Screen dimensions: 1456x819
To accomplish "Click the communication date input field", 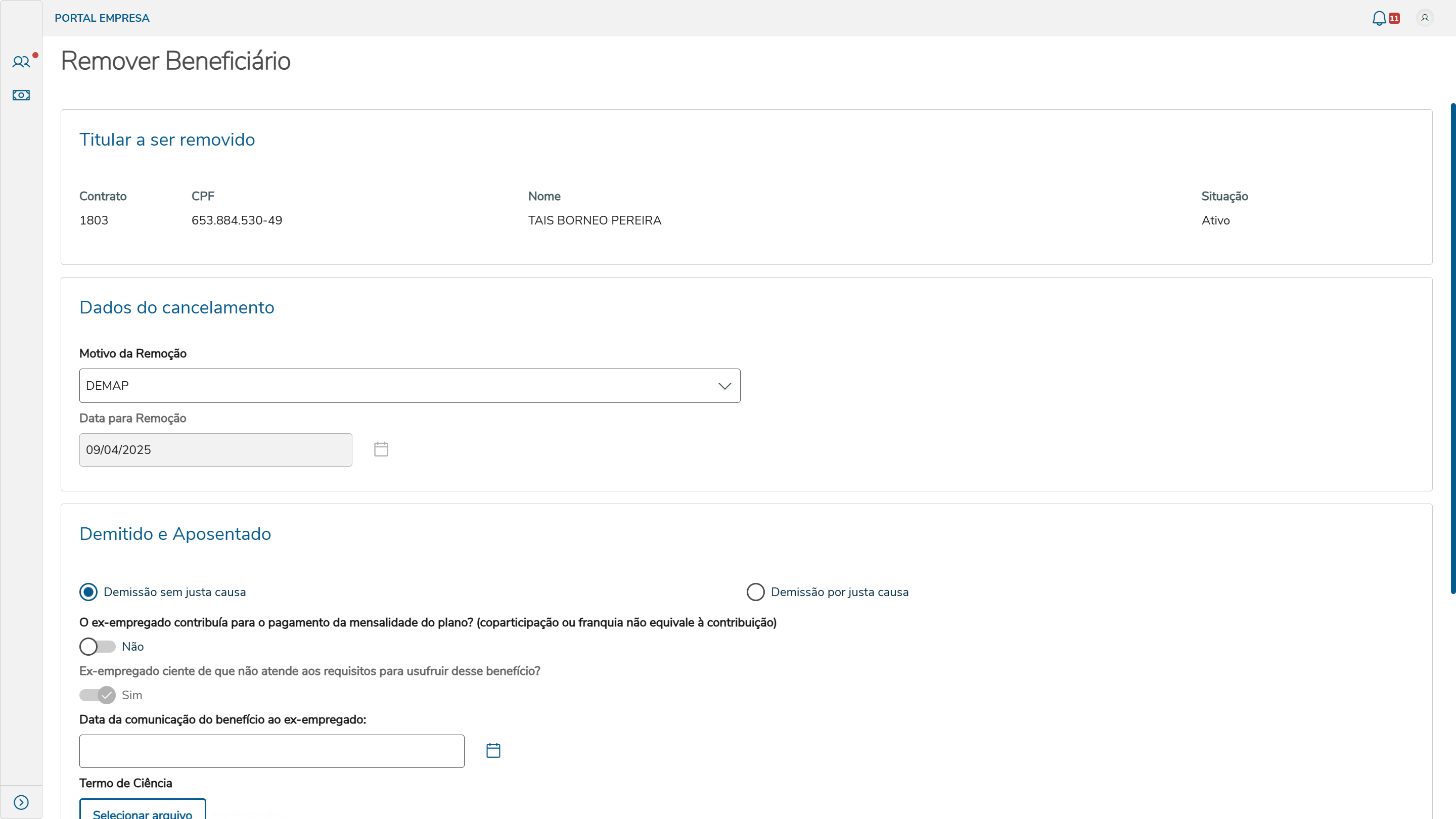I will (x=271, y=751).
